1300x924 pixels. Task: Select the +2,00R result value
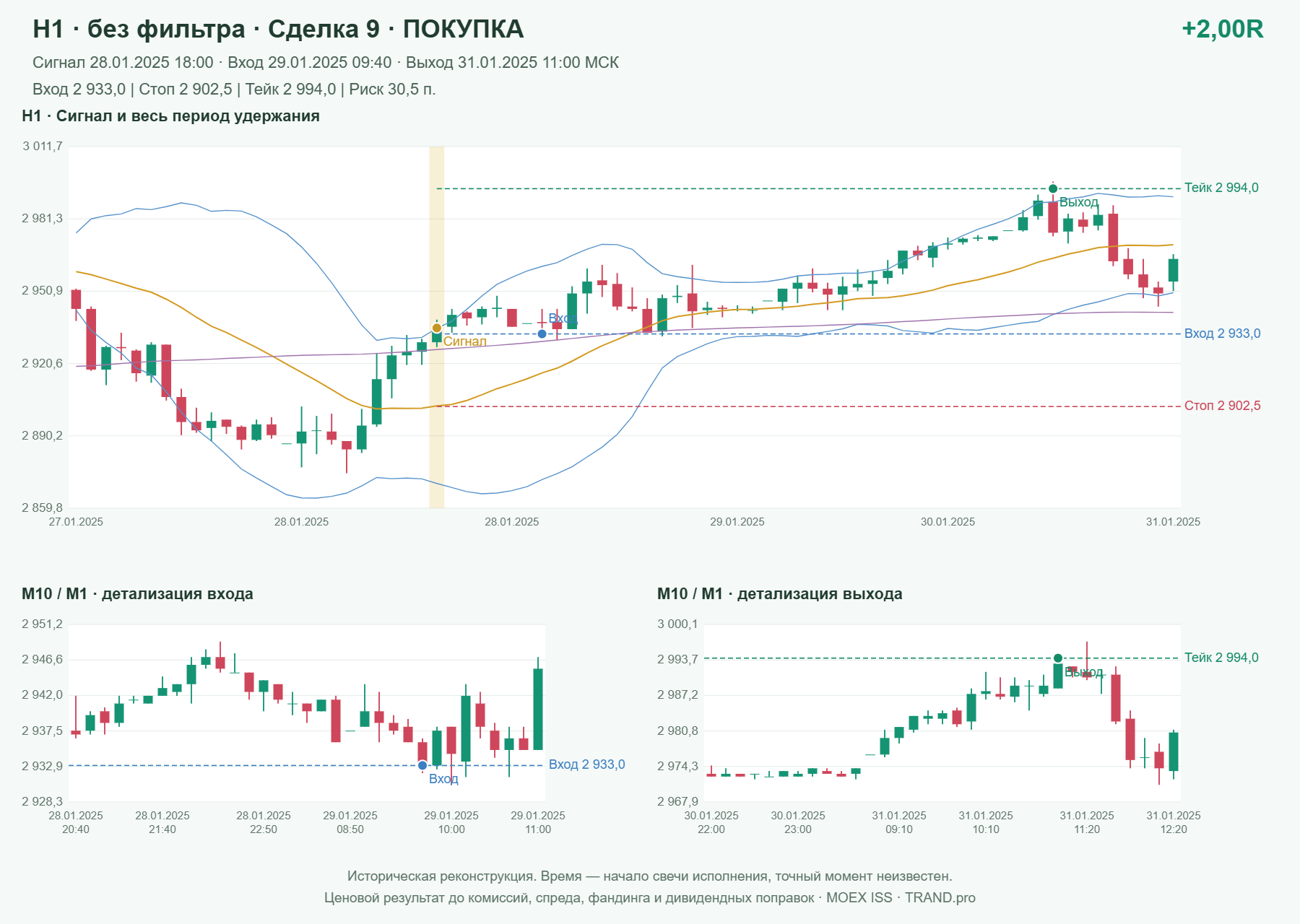pyautogui.click(x=1222, y=29)
